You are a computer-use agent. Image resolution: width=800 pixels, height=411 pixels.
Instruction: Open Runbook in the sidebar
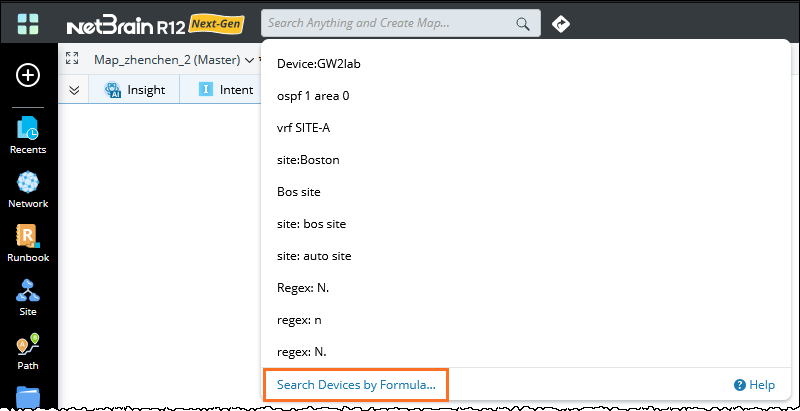click(28, 243)
